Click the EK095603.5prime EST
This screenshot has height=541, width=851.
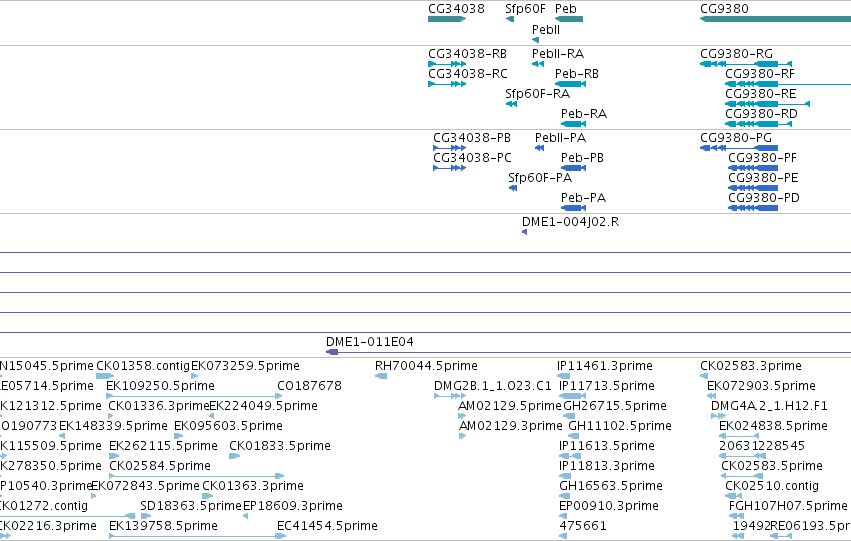(179, 436)
